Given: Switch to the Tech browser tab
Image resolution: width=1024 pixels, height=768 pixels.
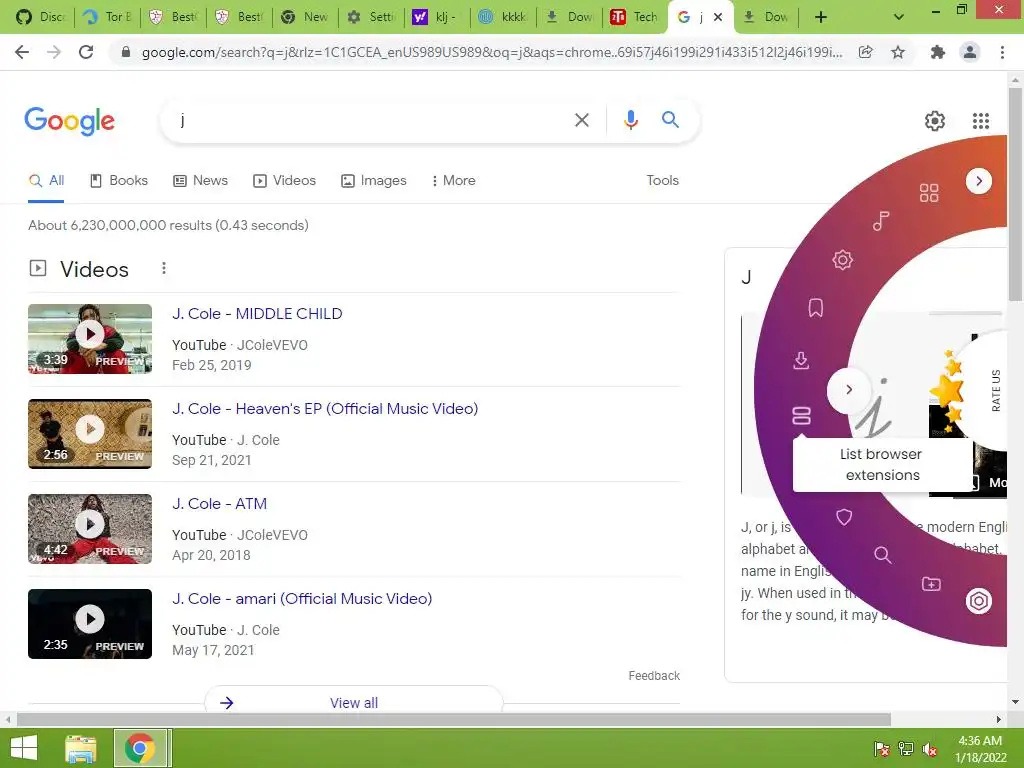Looking at the screenshot, I should tap(633, 17).
